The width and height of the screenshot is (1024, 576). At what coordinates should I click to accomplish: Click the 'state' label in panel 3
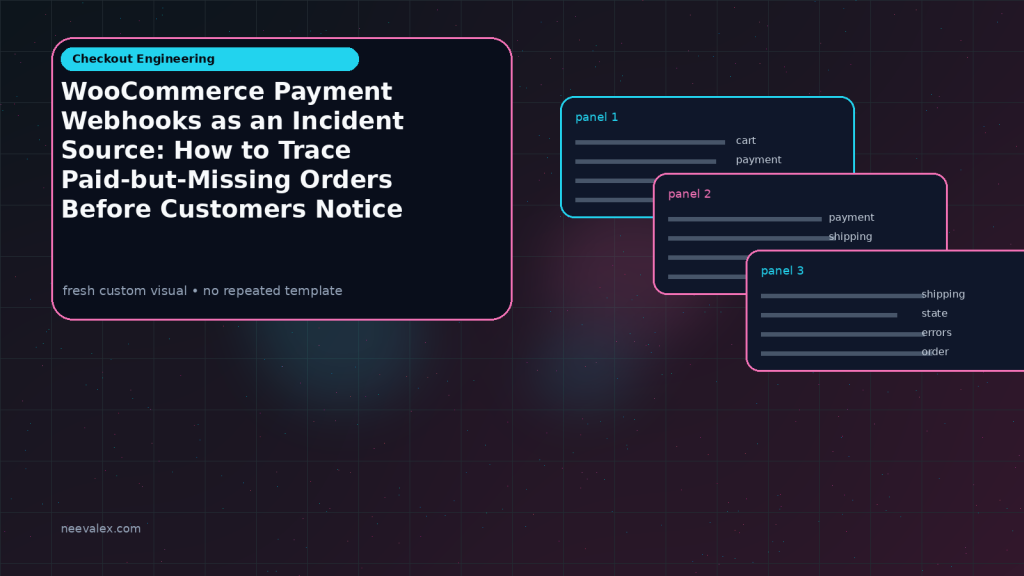click(x=935, y=313)
